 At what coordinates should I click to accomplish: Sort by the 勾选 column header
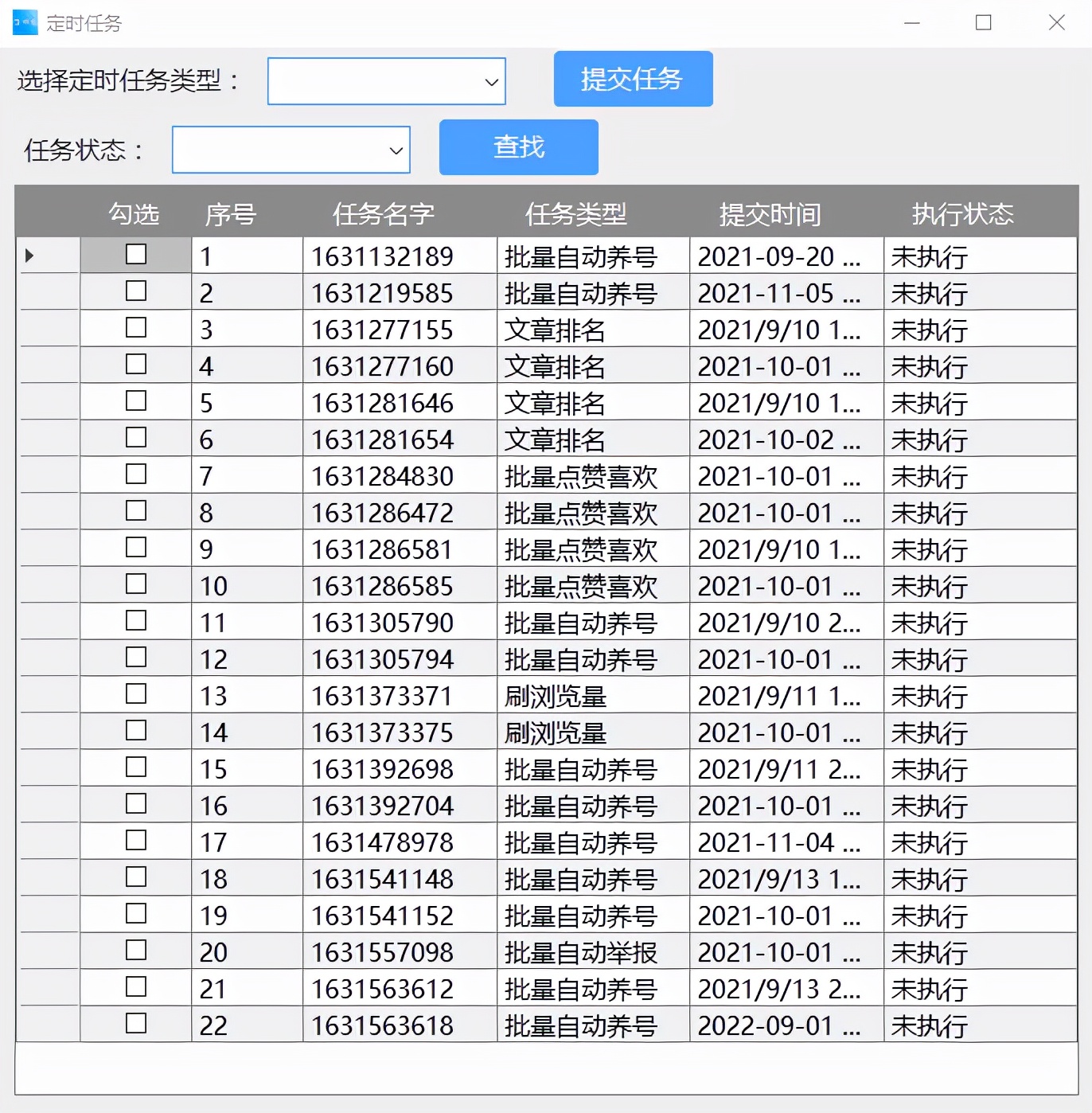tap(135, 213)
